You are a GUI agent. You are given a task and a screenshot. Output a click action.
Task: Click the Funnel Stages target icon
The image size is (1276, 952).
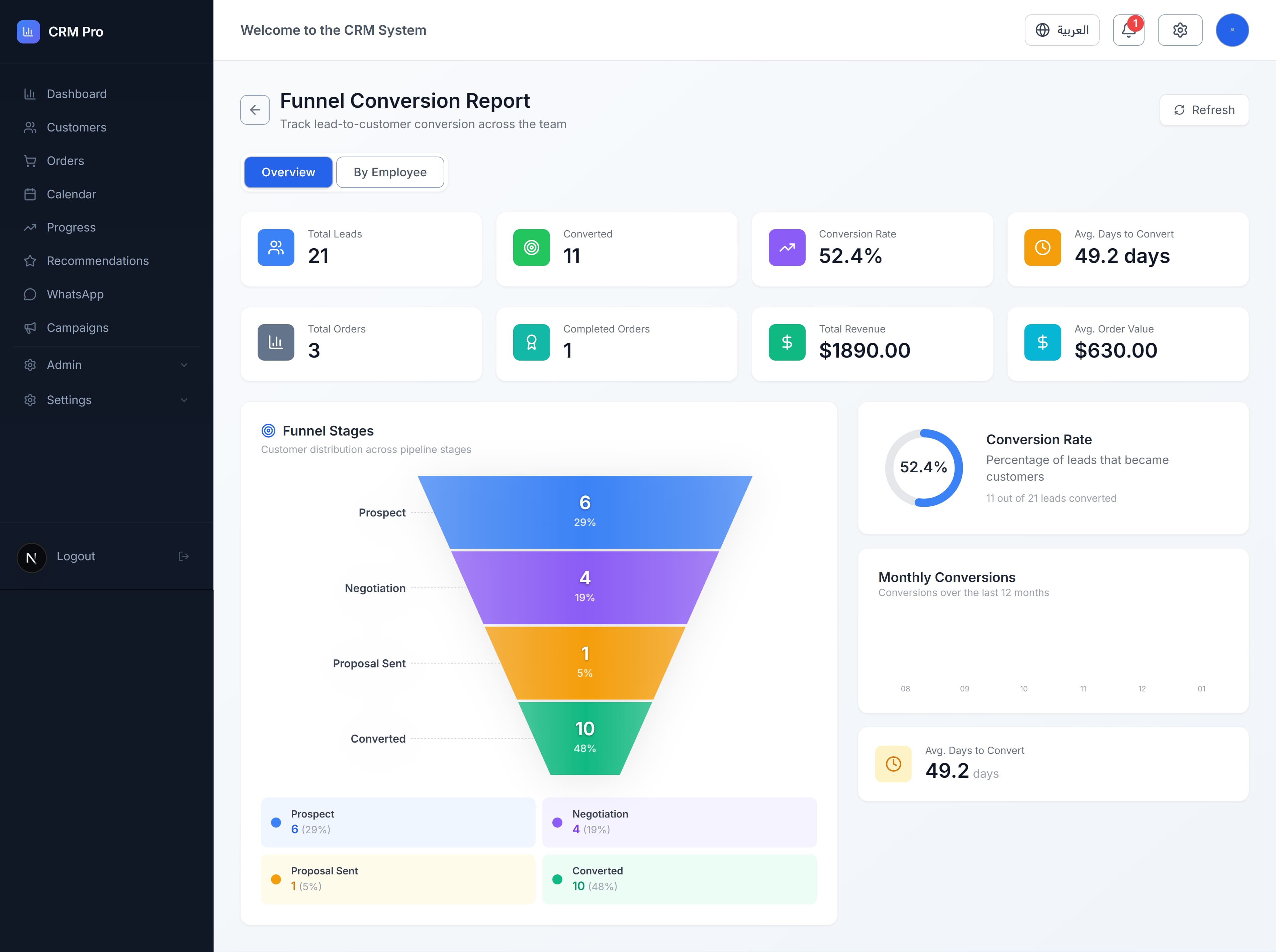268,431
